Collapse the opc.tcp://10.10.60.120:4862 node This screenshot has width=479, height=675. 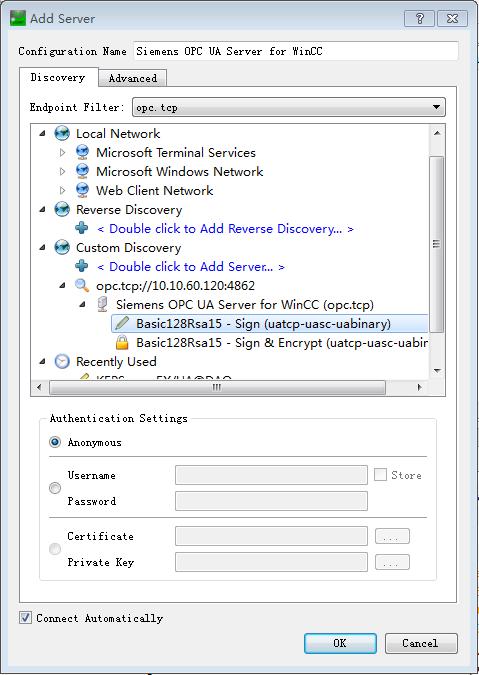[62, 286]
